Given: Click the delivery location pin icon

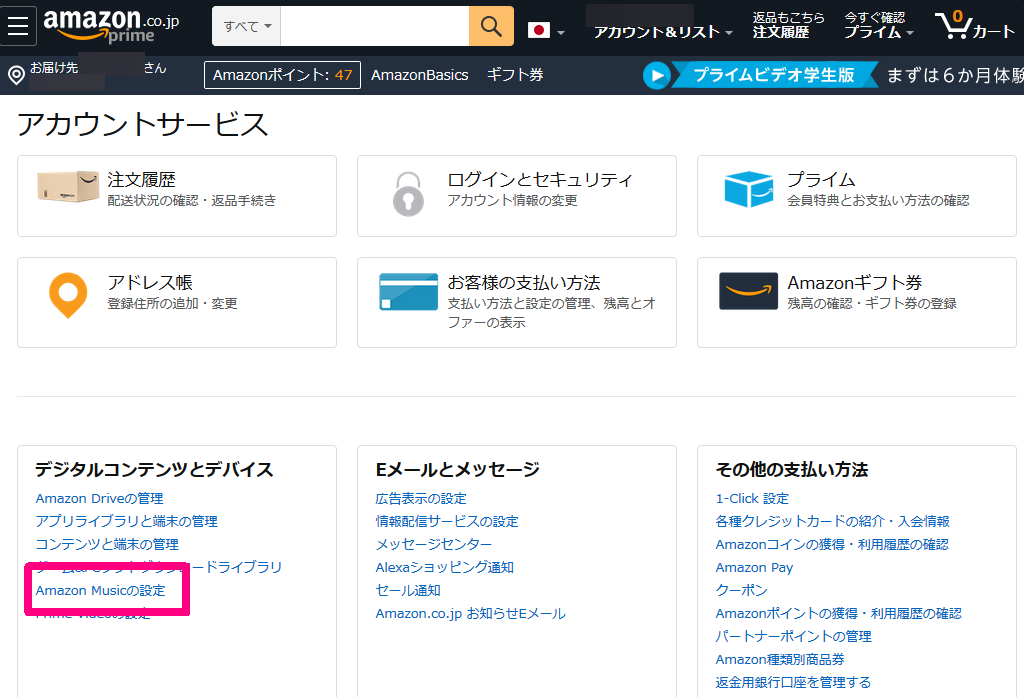Looking at the screenshot, I should 16,75.
